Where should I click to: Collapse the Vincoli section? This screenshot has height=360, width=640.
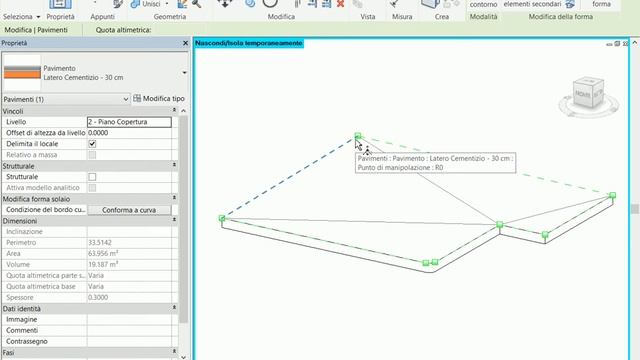pos(174,111)
